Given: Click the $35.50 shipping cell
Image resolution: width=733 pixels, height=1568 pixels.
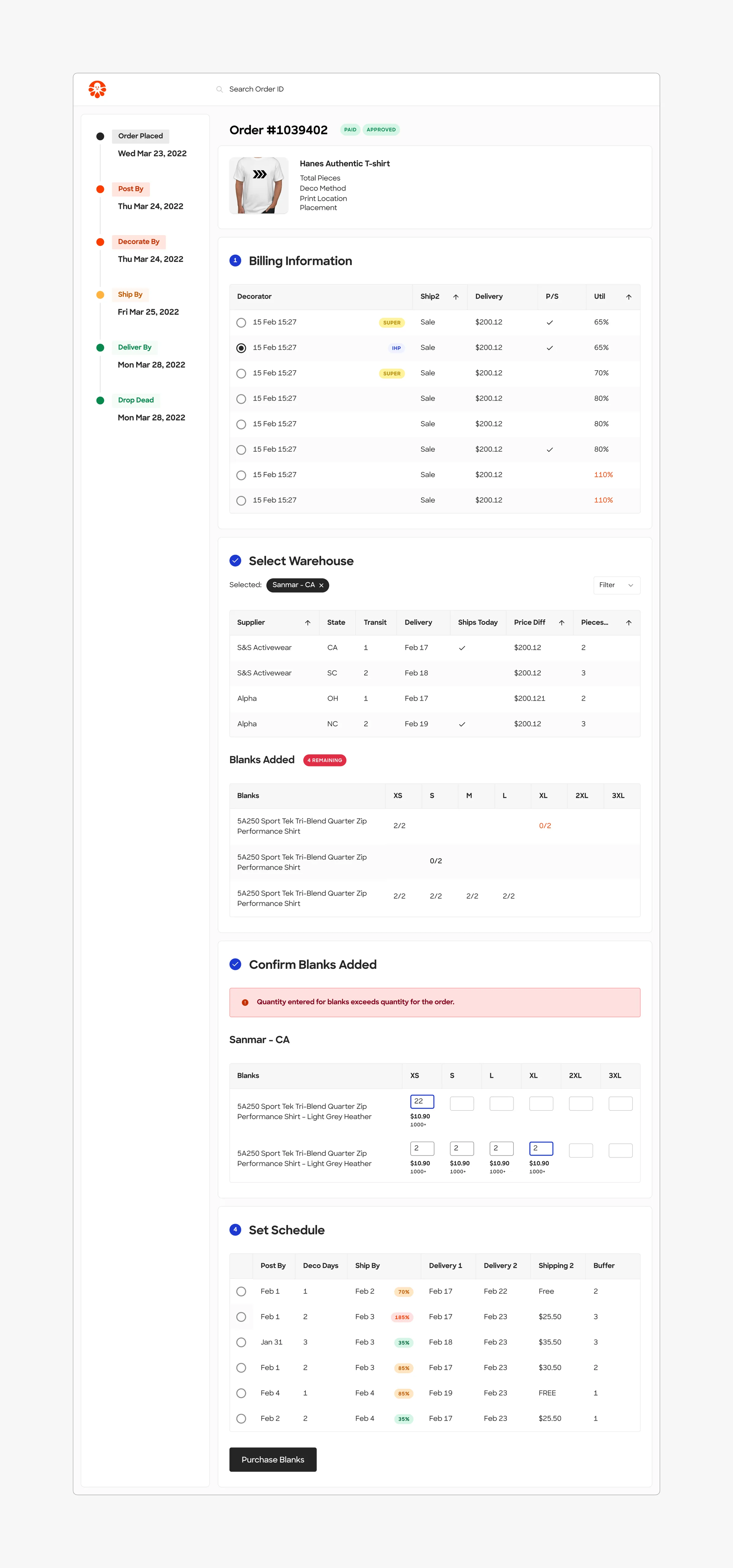Looking at the screenshot, I should point(550,1342).
